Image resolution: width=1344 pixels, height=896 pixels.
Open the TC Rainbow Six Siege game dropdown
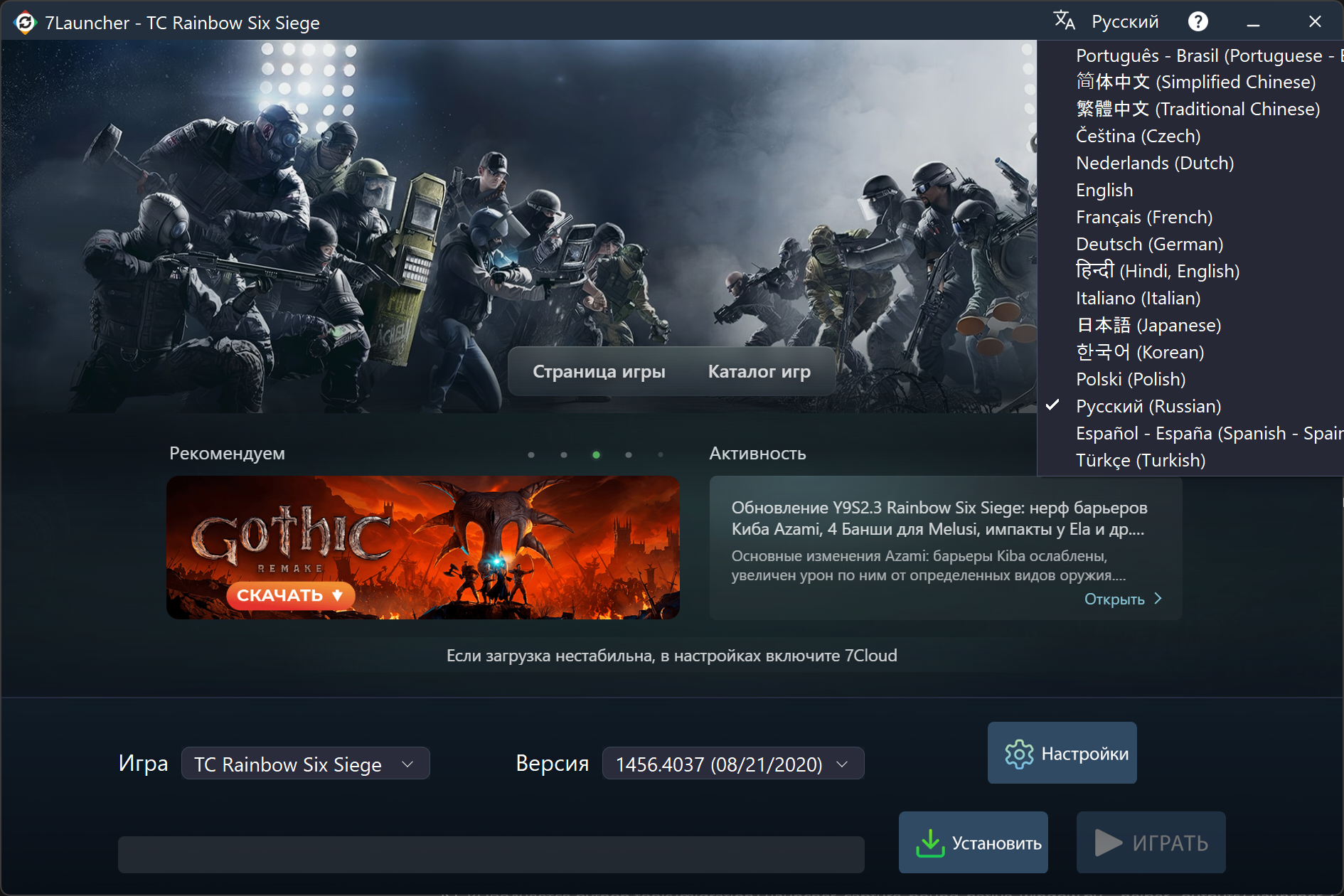pos(306,764)
